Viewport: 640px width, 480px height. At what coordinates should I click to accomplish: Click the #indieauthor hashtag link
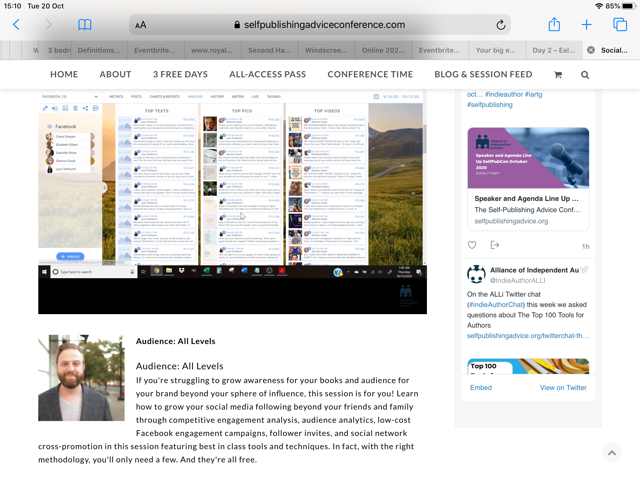click(504, 94)
